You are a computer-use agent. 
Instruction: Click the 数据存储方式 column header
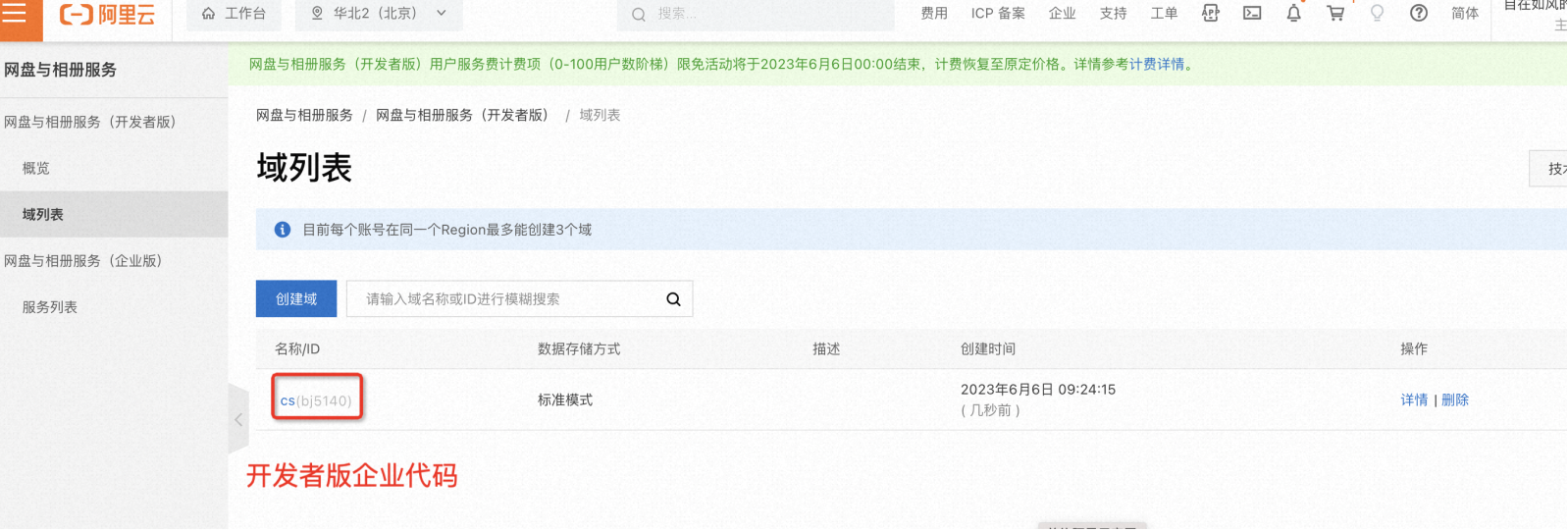coord(579,348)
